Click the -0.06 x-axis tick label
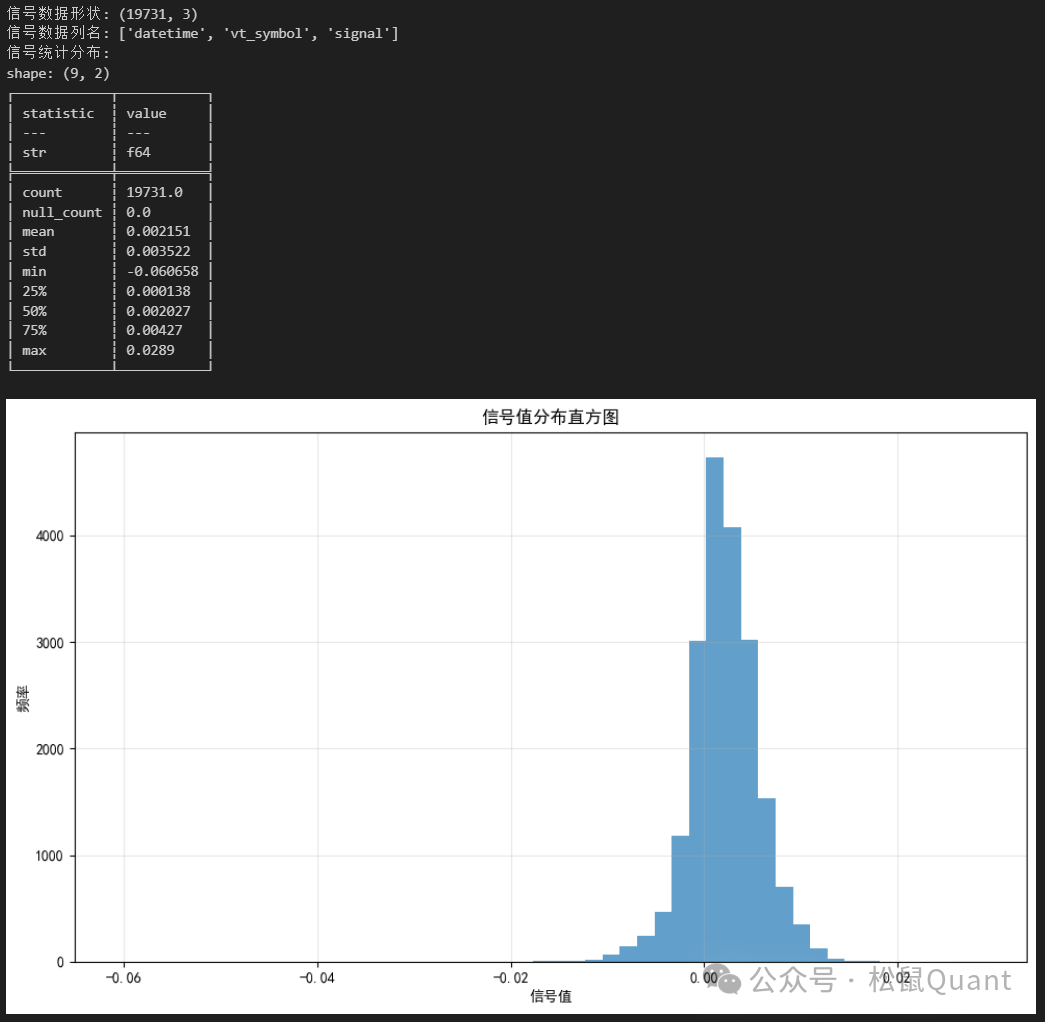 (x=123, y=976)
